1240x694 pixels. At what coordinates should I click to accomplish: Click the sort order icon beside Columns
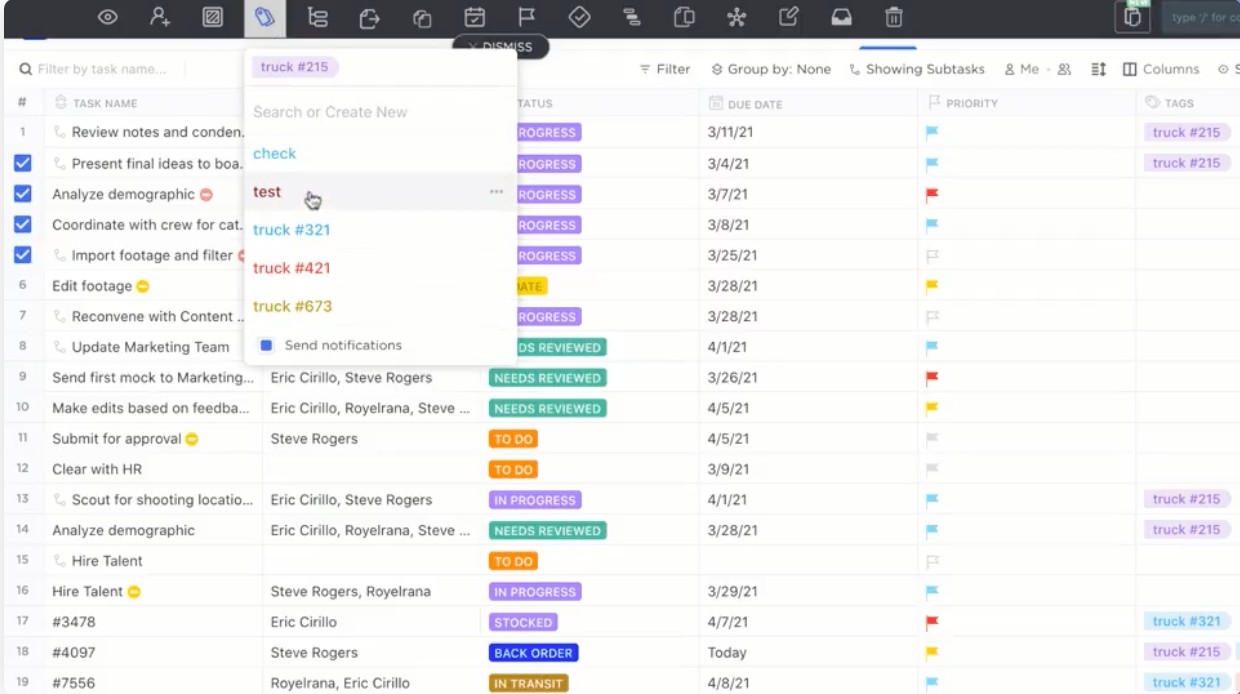(x=1099, y=69)
